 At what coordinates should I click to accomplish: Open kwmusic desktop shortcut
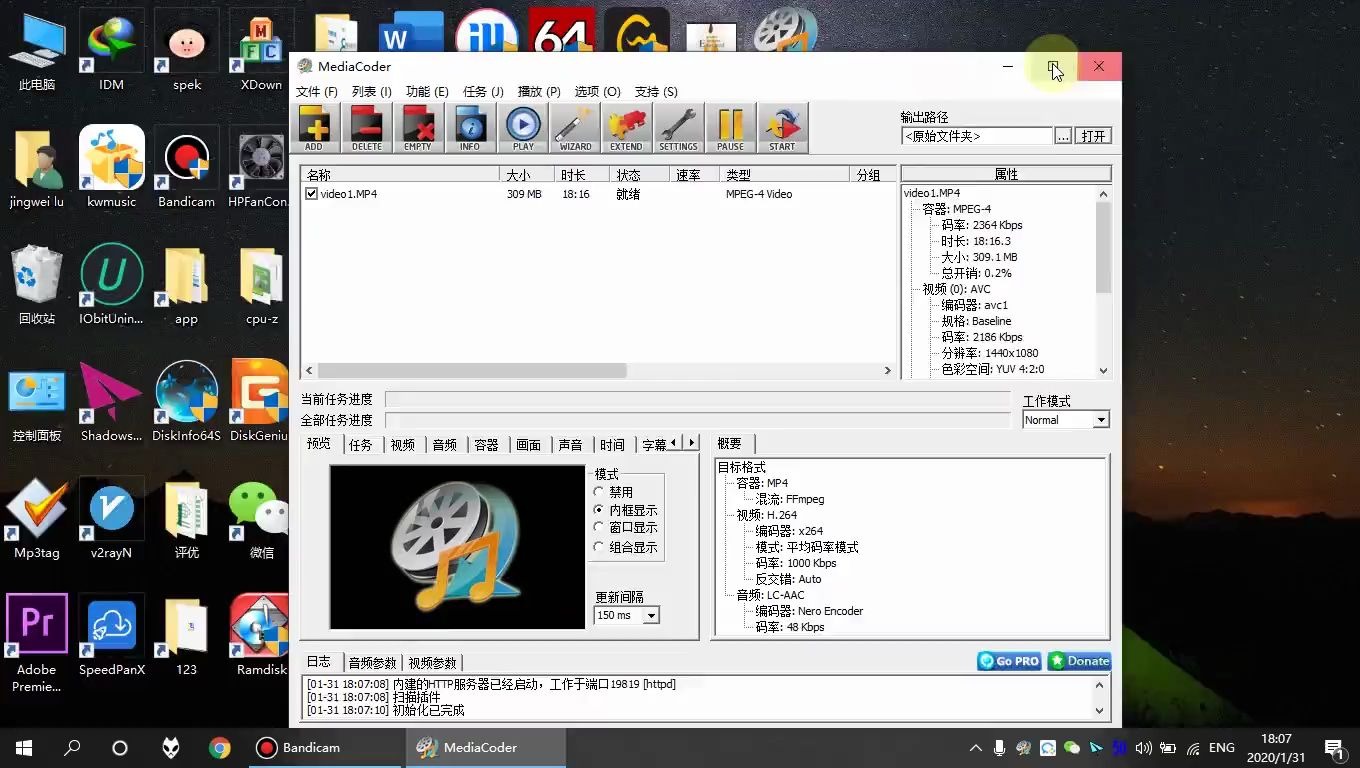pos(111,168)
